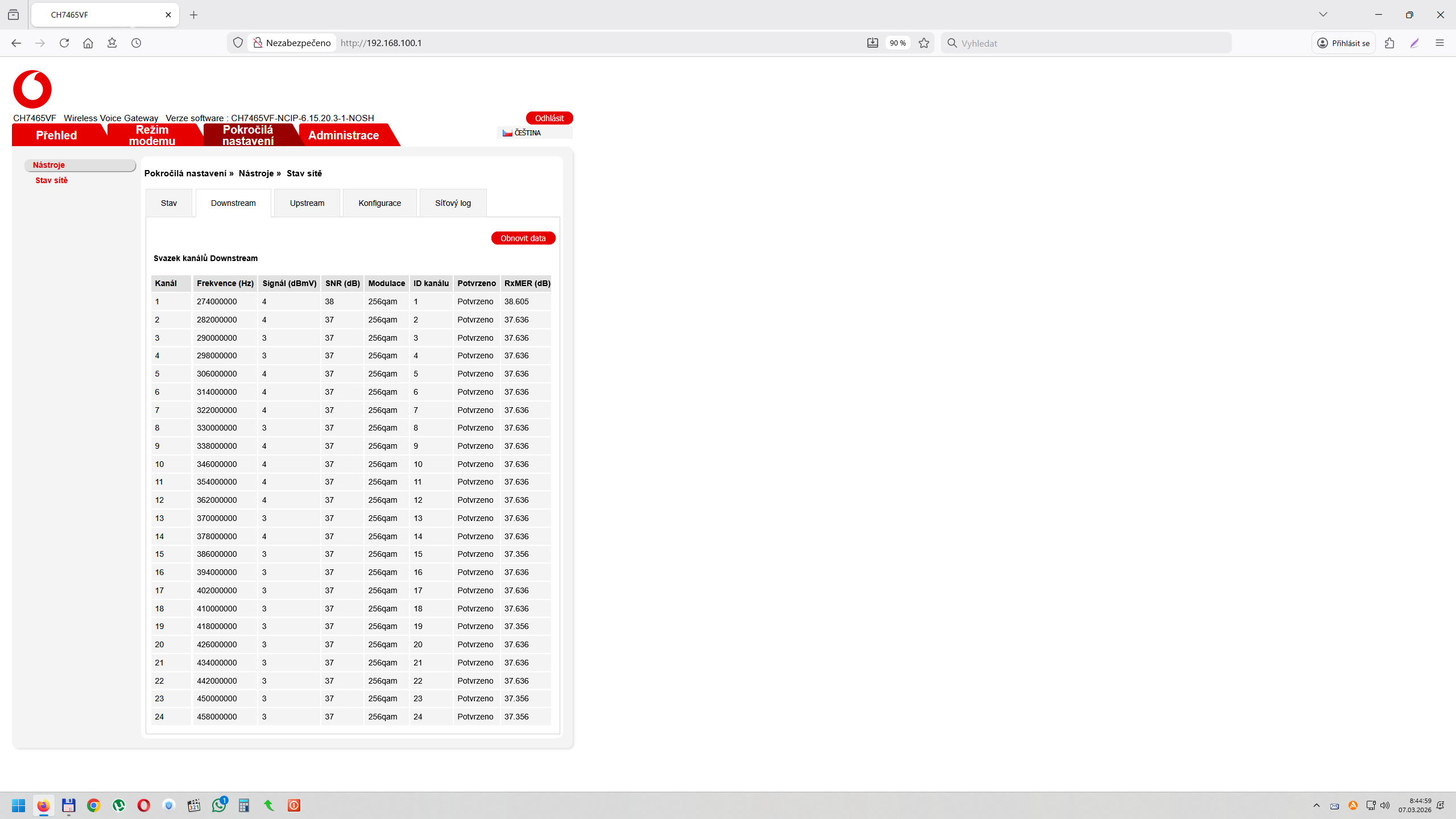Click the Firefox home icon
1456x819 pixels.
(88, 43)
